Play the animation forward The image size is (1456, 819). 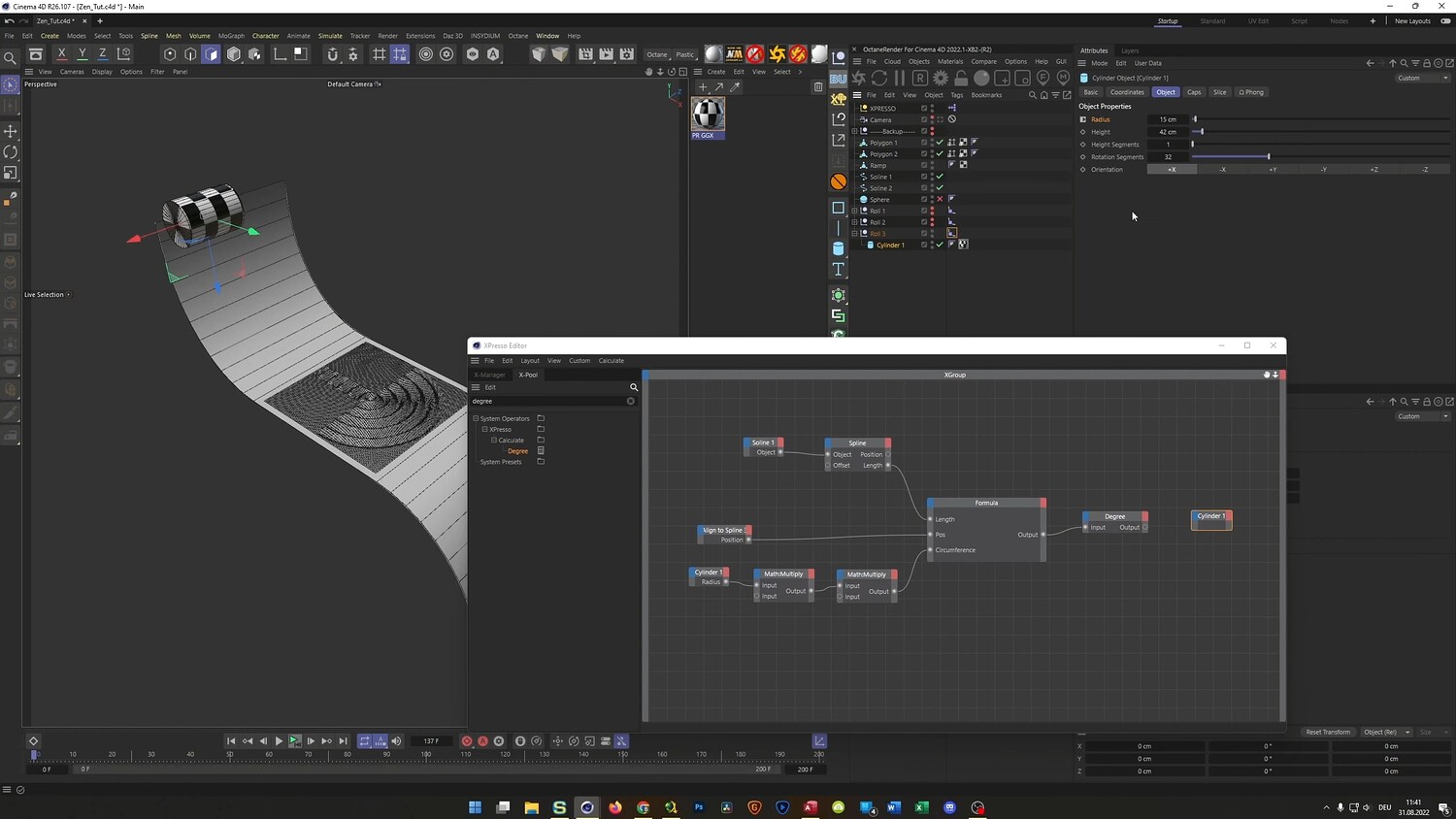(279, 741)
